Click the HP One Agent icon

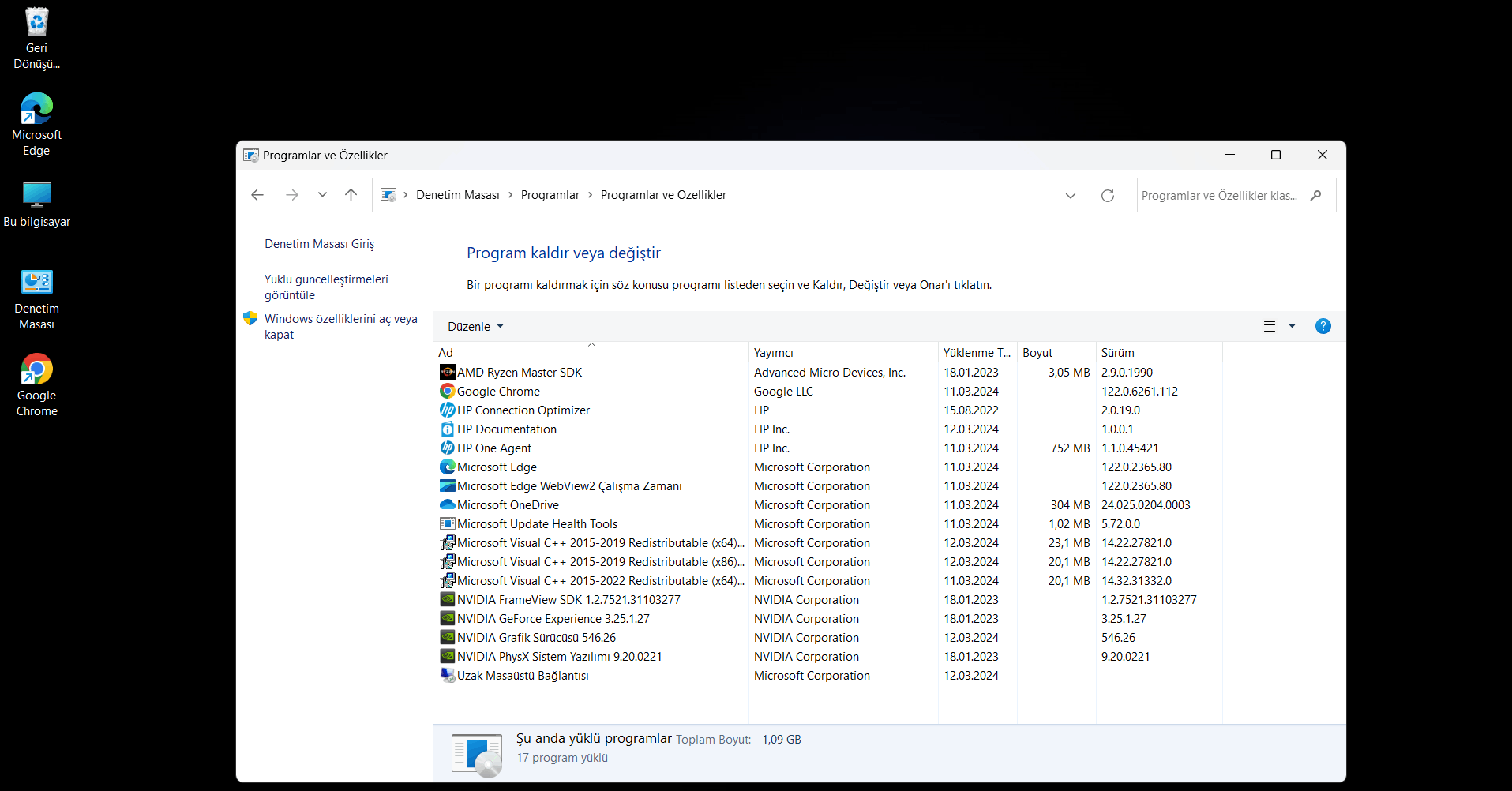click(448, 448)
